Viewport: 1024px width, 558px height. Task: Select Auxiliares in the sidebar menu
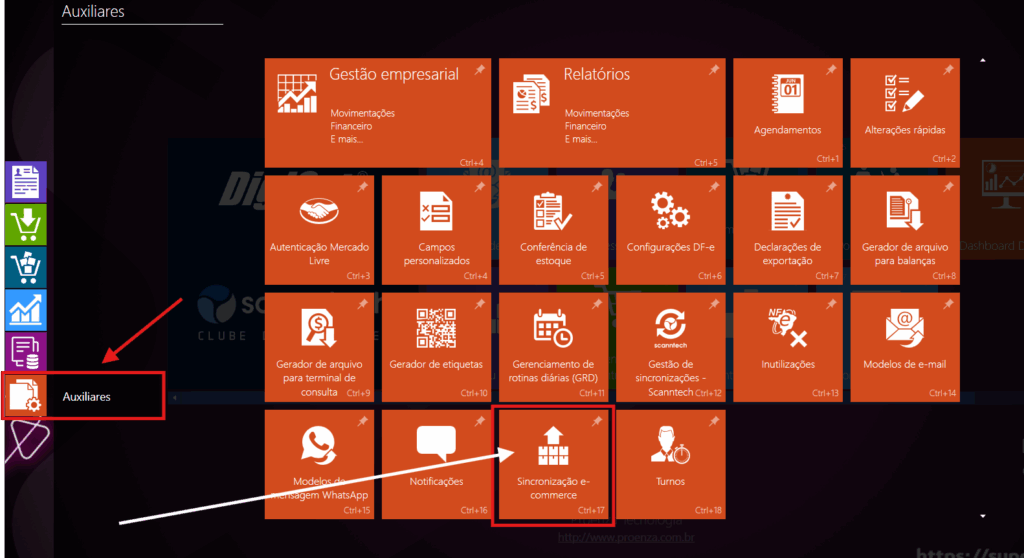click(x=84, y=396)
